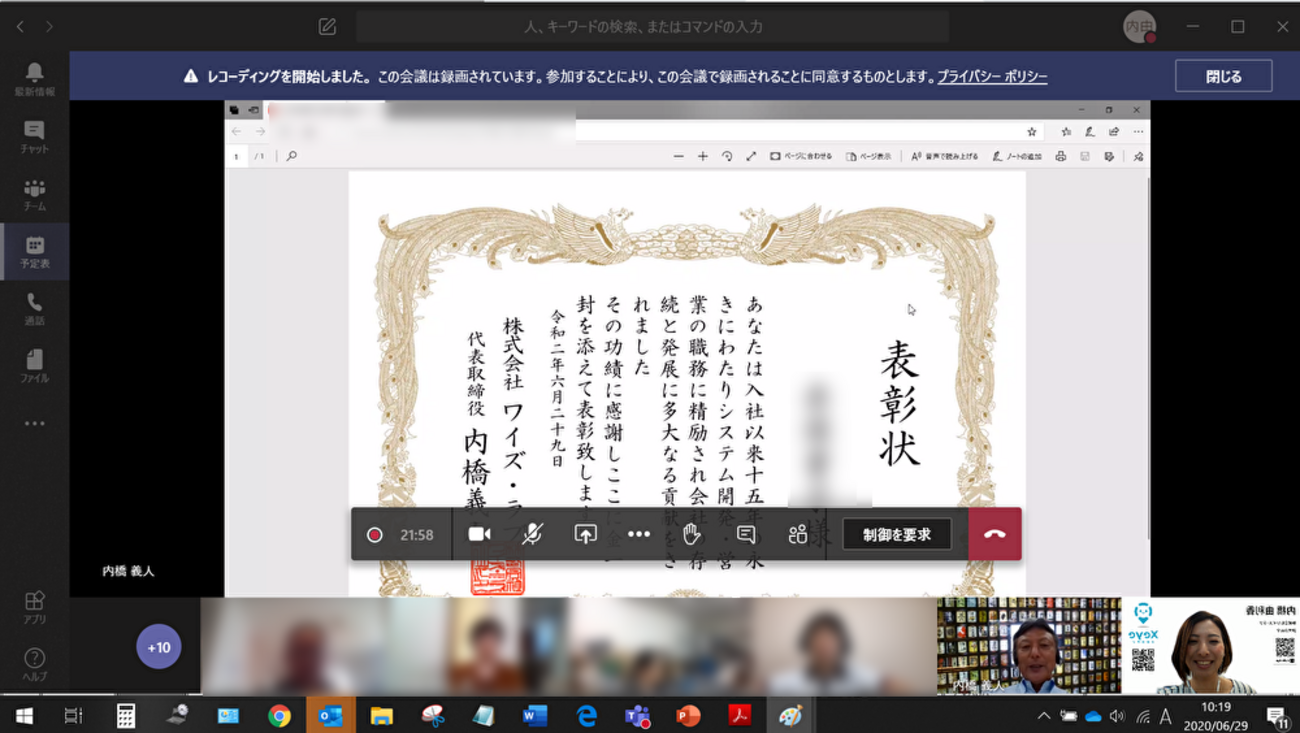Show the +10 additional participants
The image size is (1300, 733).
(x=159, y=647)
